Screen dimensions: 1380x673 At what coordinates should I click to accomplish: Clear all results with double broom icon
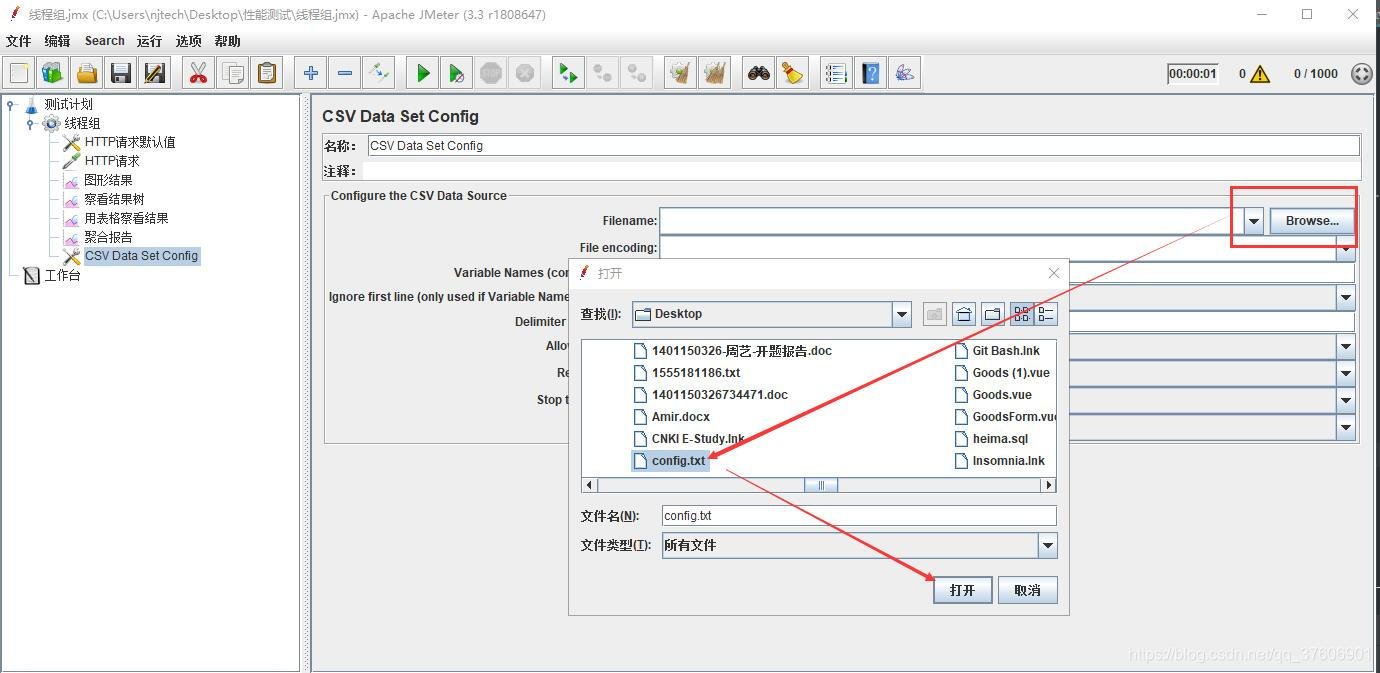(715, 73)
